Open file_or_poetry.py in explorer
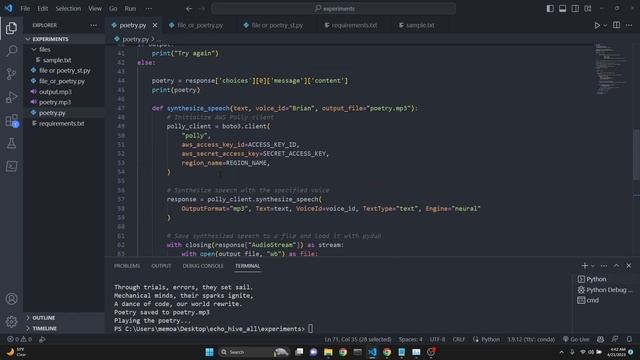This screenshot has height=360, width=640. coord(64,81)
